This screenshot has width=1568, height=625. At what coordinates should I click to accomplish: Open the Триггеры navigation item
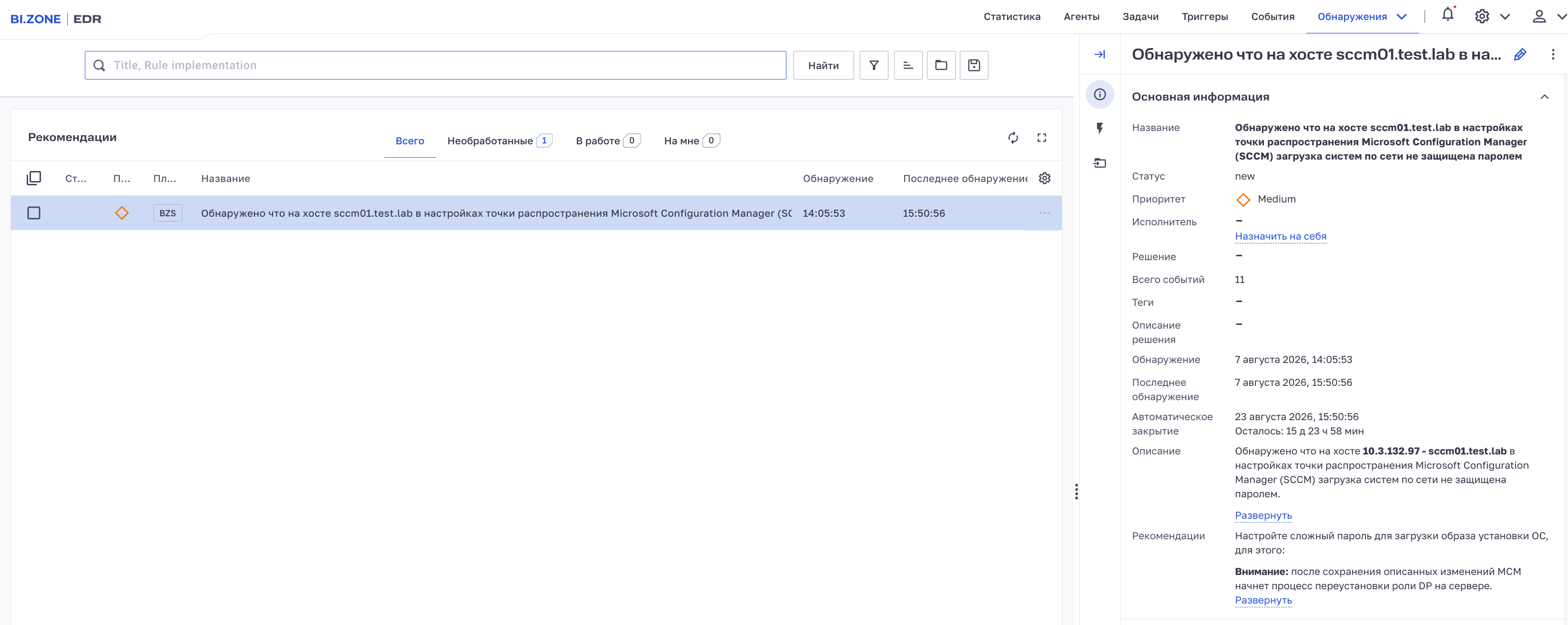pos(1205,16)
